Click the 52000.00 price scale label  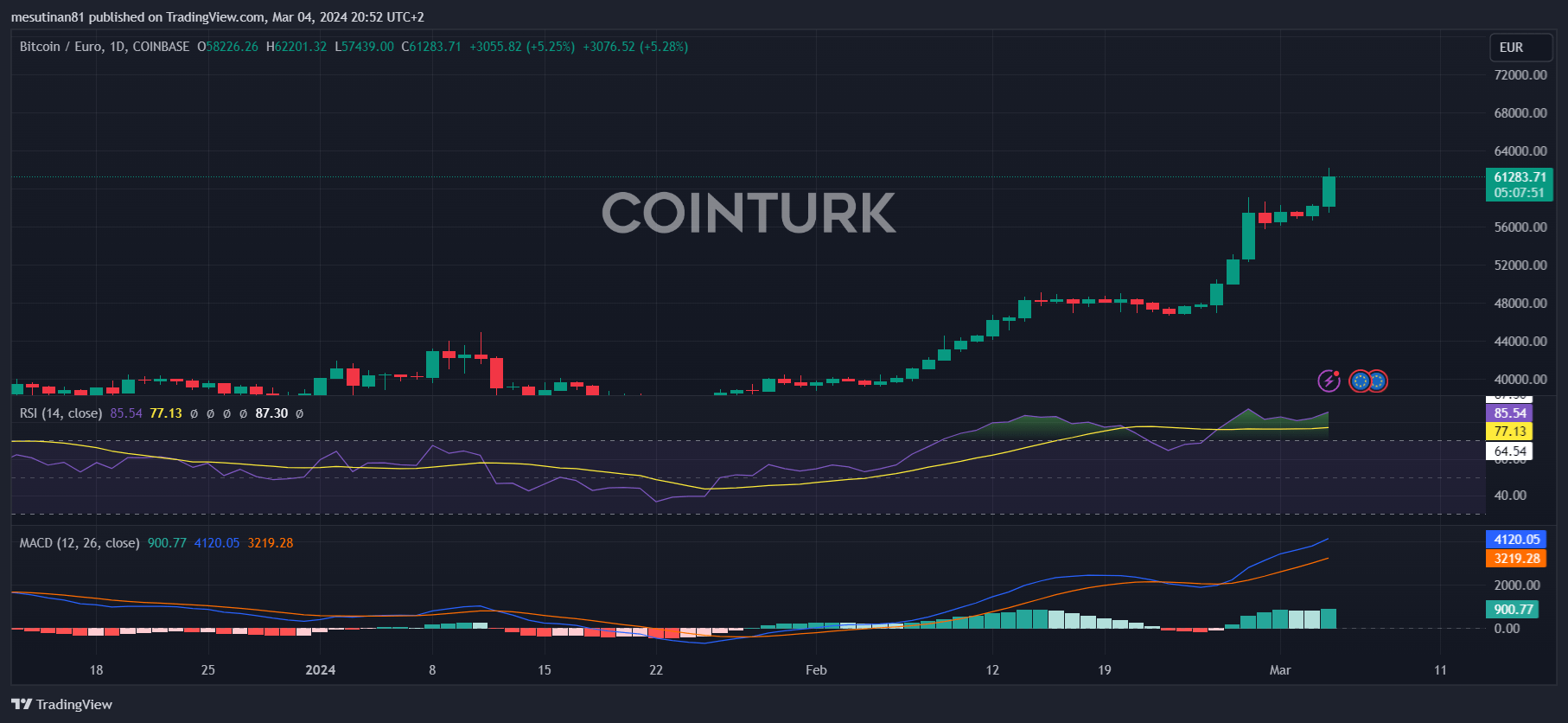click(x=1520, y=266)
